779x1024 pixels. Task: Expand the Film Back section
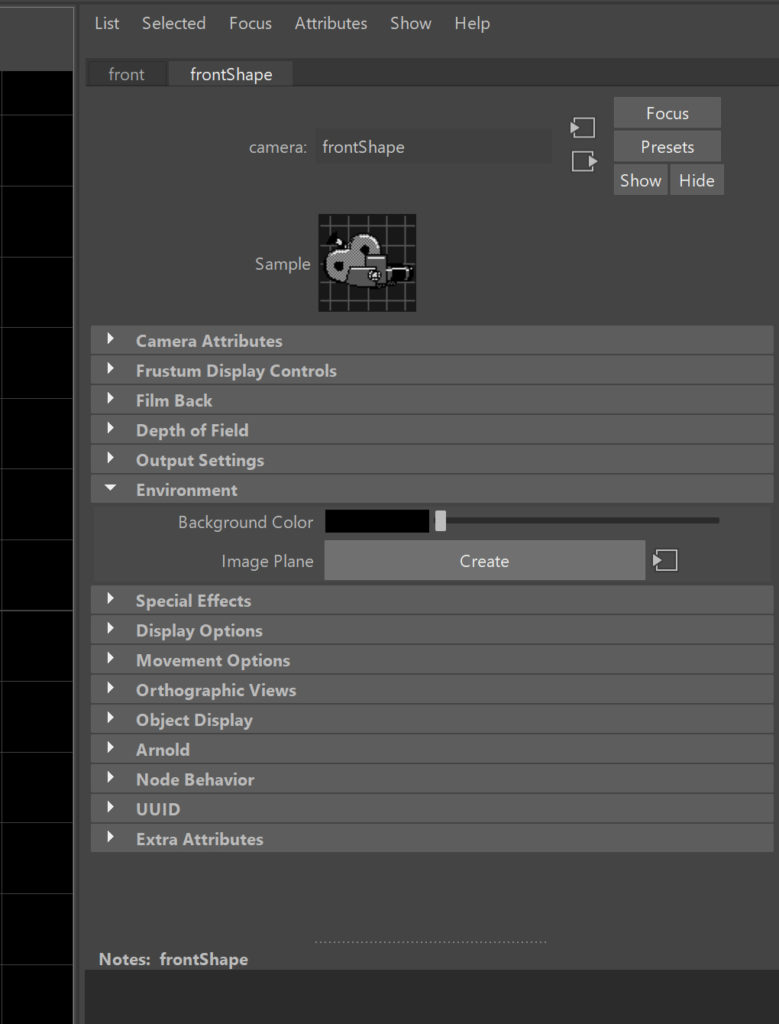point(432,400)
